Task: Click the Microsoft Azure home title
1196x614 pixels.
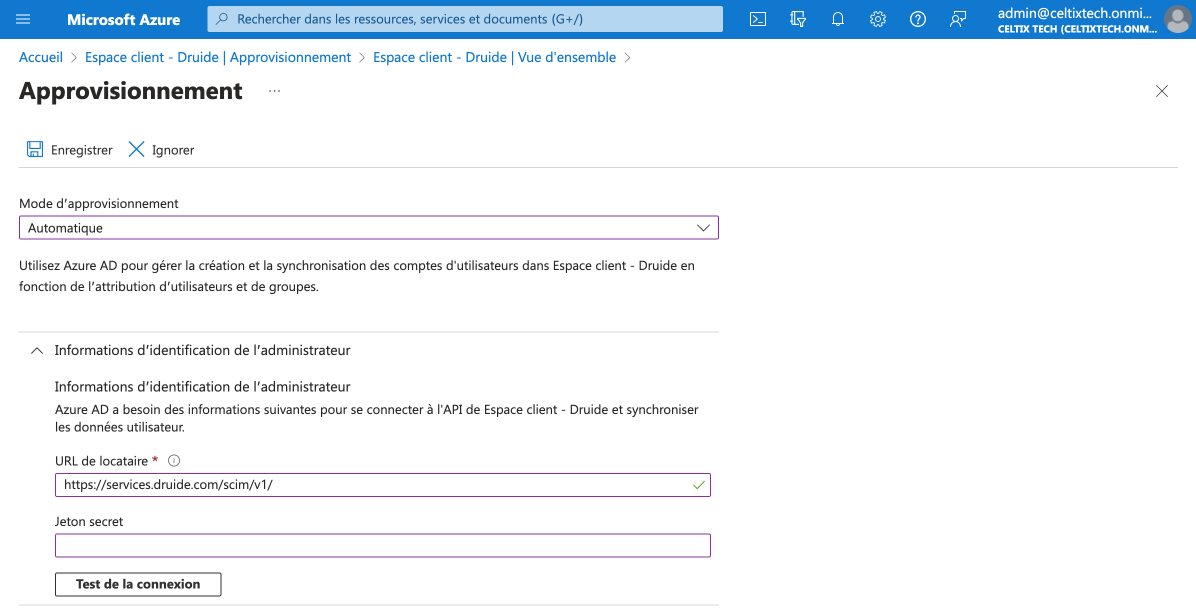Action: click(x=124, y=19)
